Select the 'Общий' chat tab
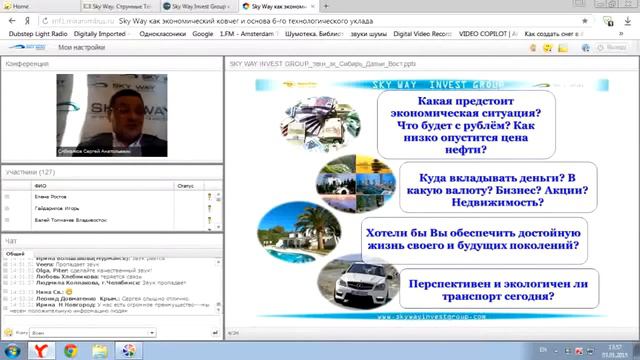 16,254
